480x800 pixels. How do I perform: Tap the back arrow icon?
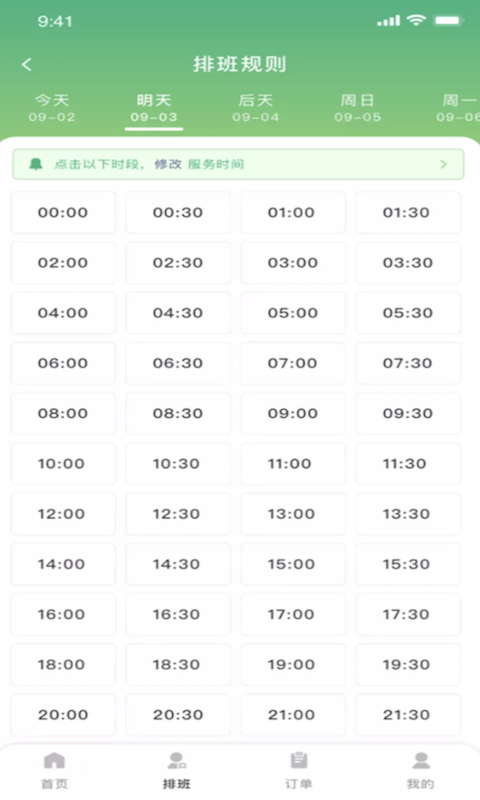[27, 64]
